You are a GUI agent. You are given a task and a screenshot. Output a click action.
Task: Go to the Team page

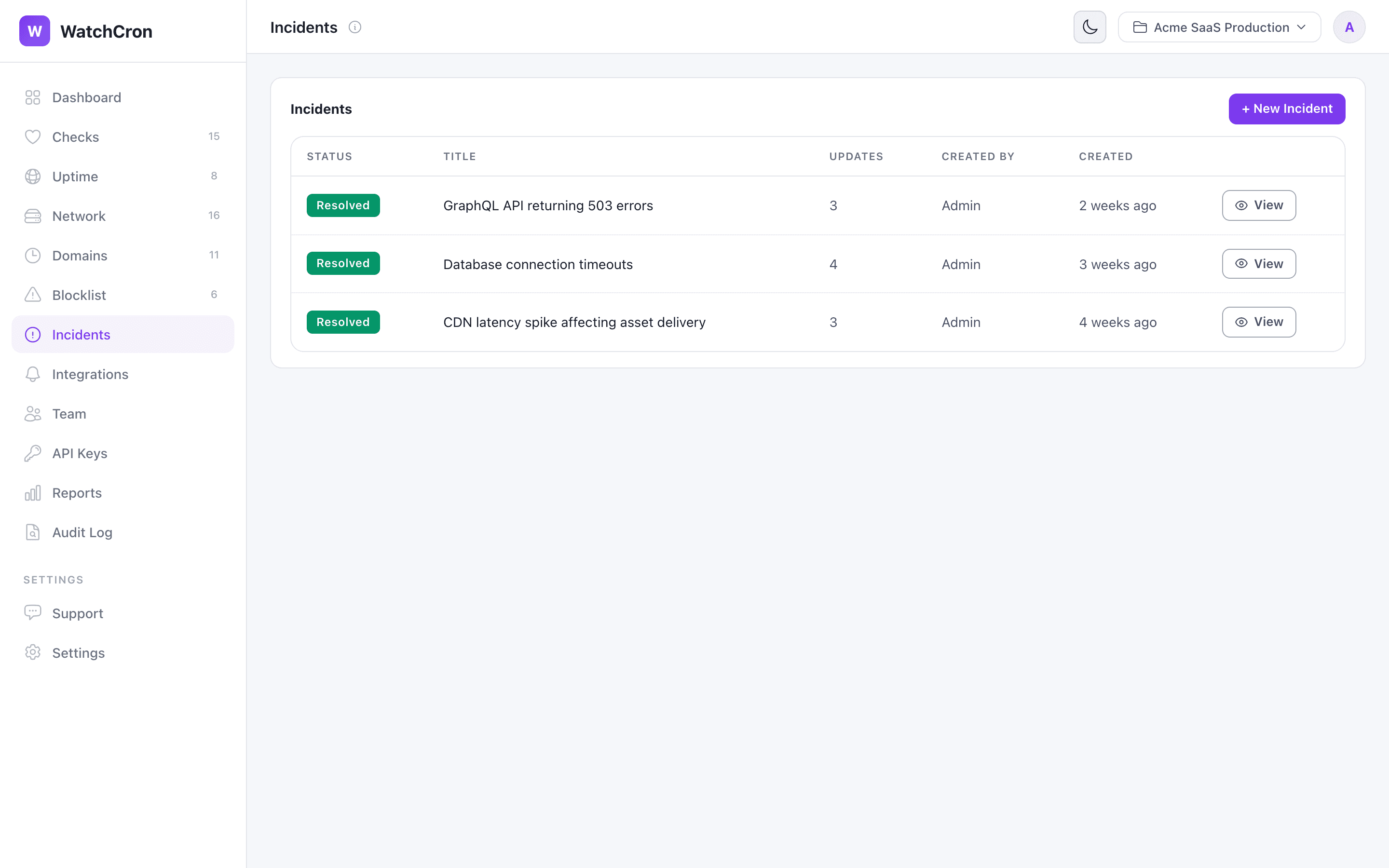click(123, 414)
